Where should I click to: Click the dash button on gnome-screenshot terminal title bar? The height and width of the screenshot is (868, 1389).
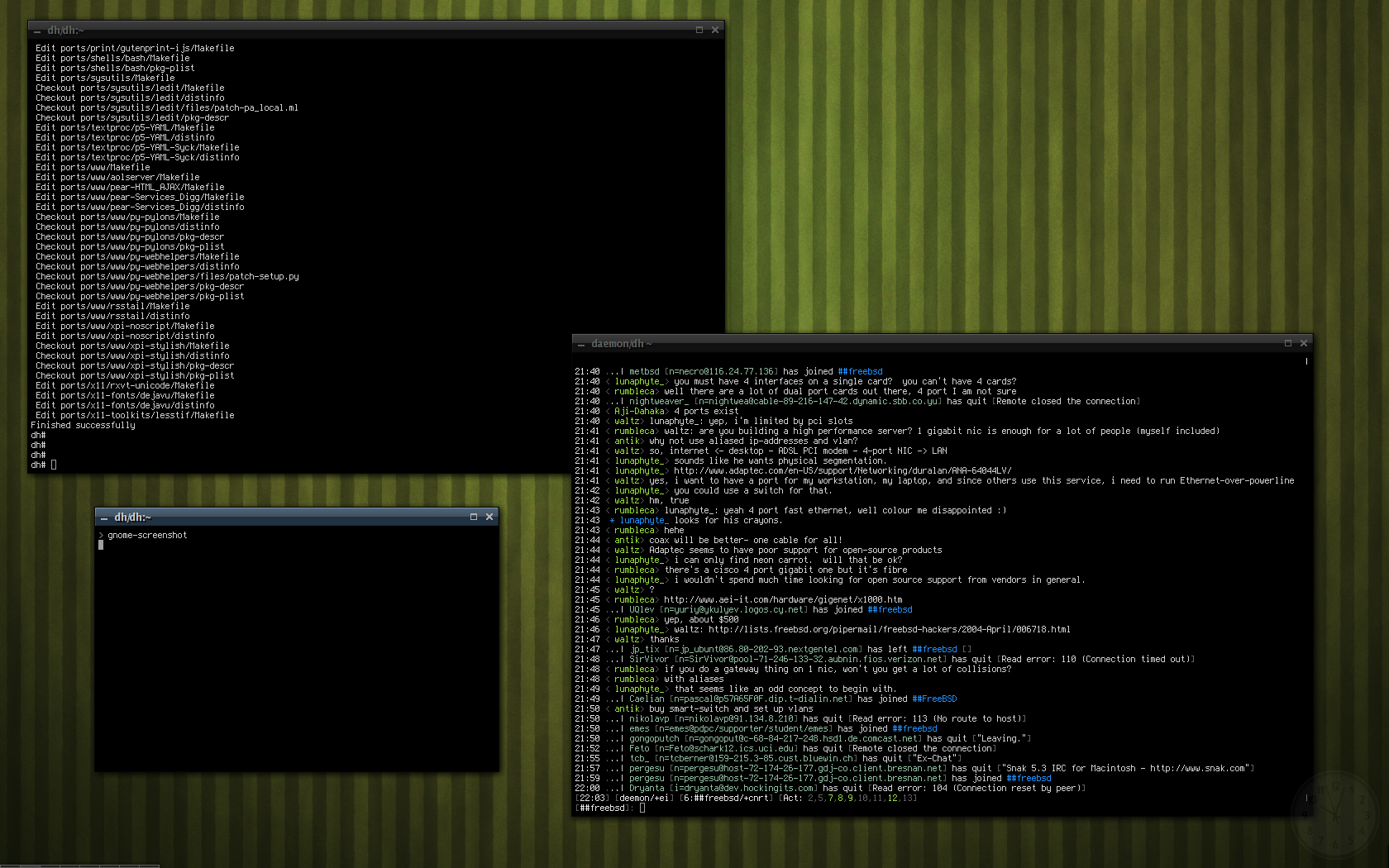click(104, 517)
